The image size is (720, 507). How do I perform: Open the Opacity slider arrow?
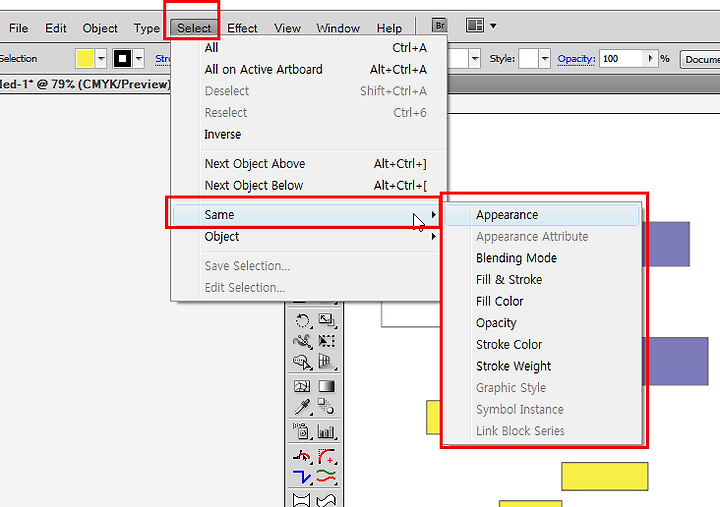(650, 59)
